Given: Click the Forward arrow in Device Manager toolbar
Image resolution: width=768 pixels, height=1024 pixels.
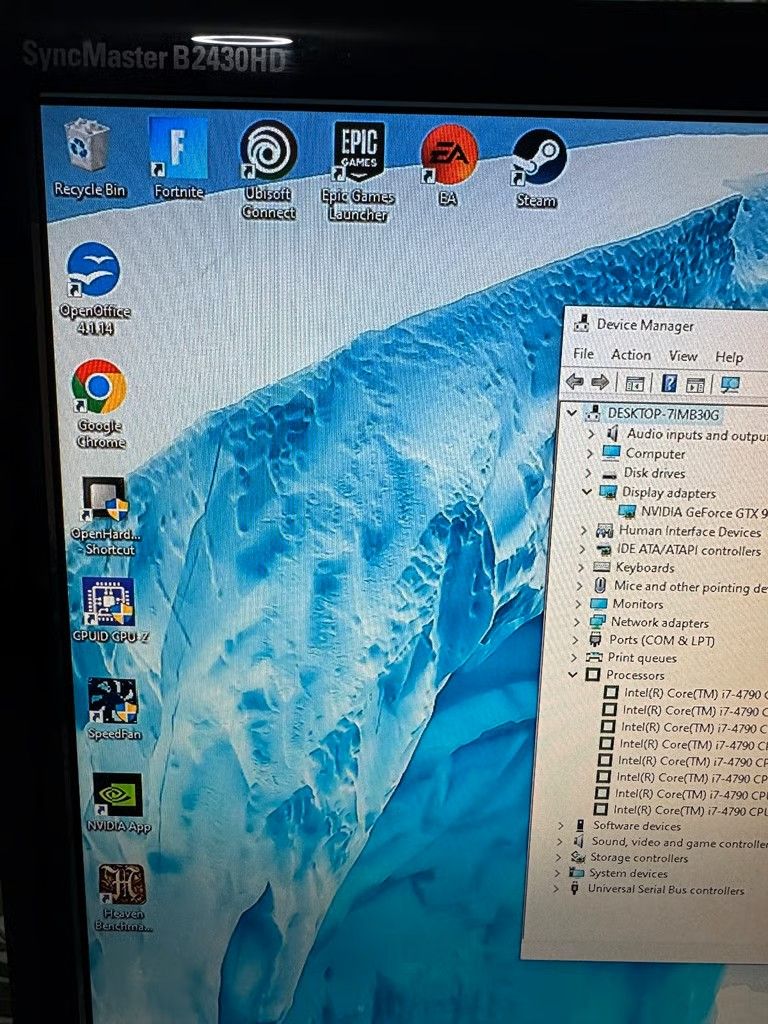Looking at the screenshot, I should [600, 382].
